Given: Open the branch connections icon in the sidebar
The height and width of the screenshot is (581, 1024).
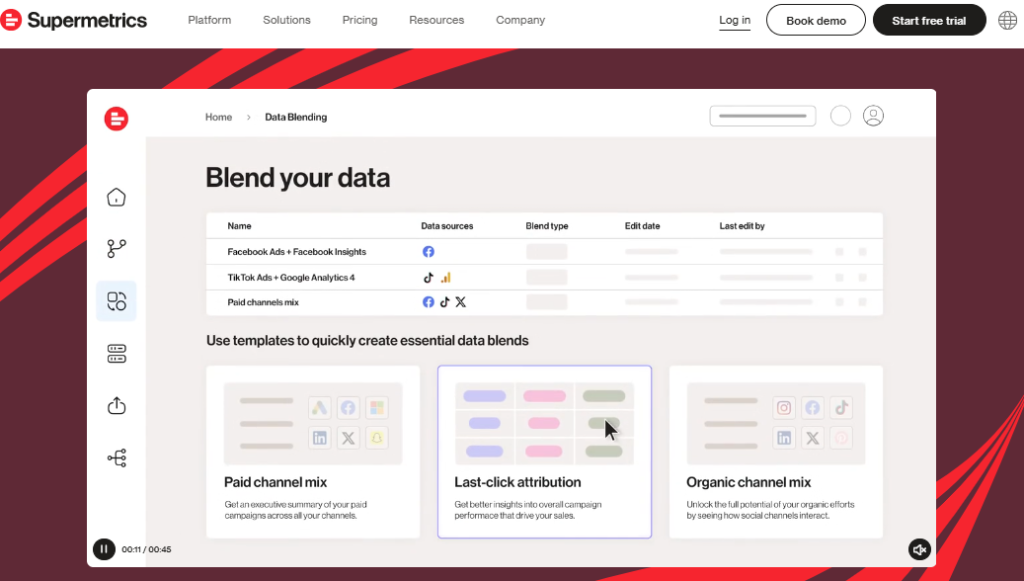Looking at the screenshot, I should (116, 248).
